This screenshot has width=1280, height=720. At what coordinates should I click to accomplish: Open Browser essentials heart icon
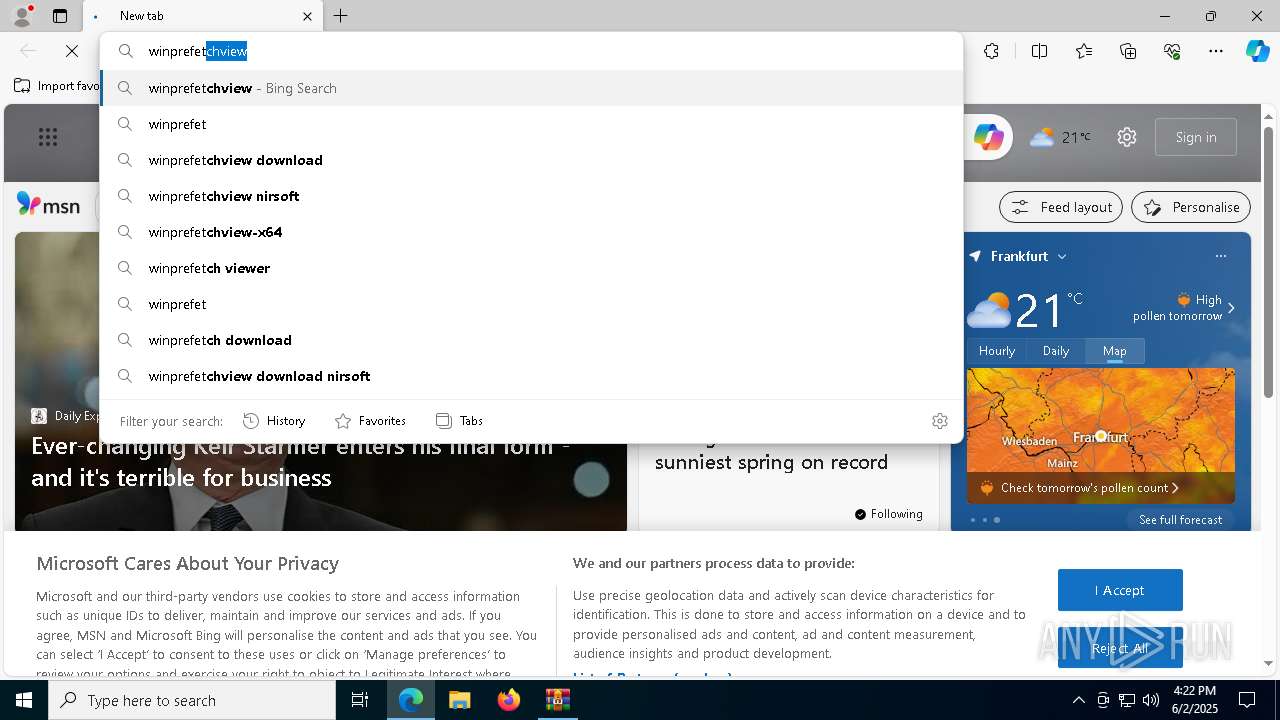coord(1172,51)
